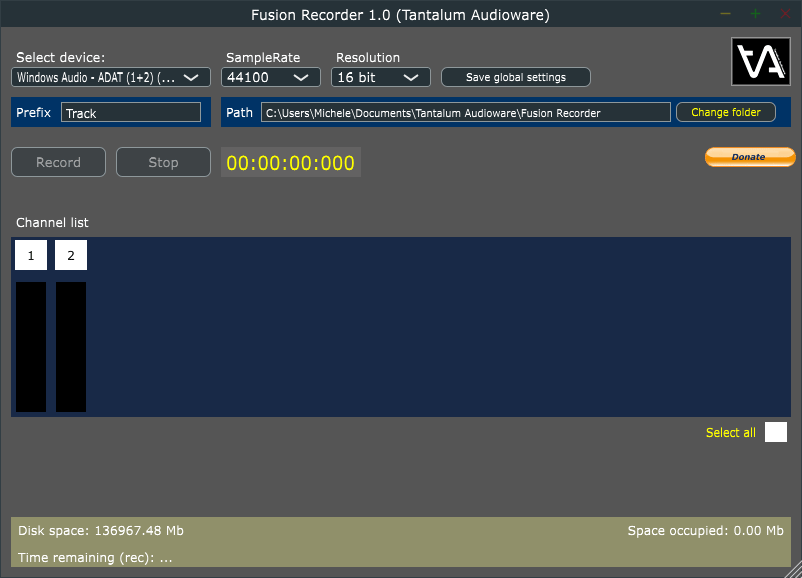
Task: Click the yellow timecode display
Action: coord(291,163)
